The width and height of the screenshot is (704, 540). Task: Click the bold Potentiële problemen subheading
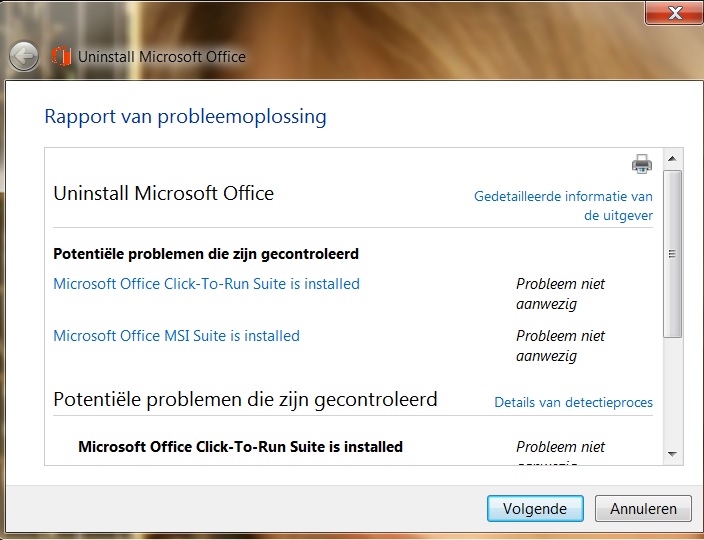(205, 254)
